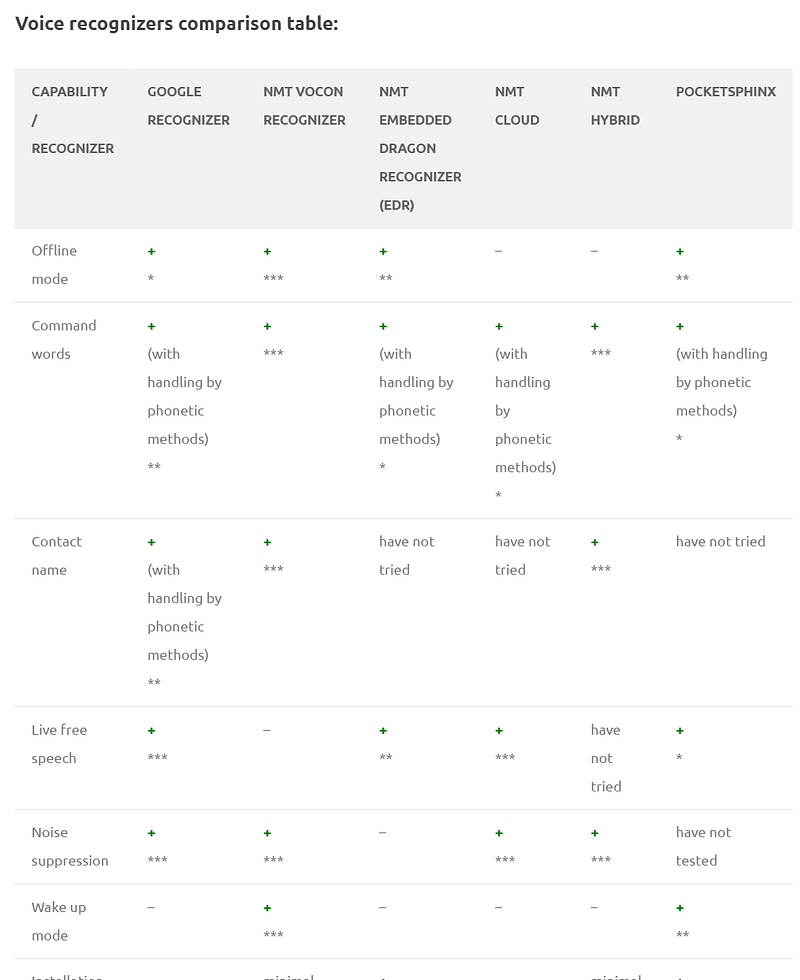The height and width of the screenshot is (980, 800).
Task: Click the Capability / Recognizer header cell
Action: click(72, 120)
